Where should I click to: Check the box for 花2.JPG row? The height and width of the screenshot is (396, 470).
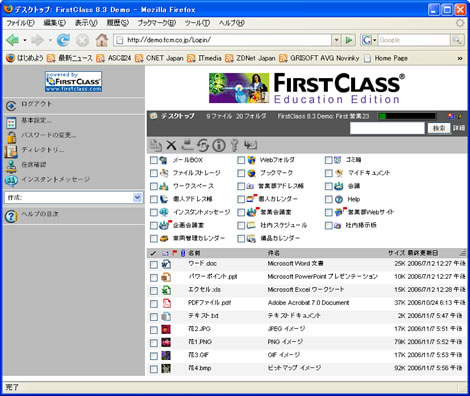coord(154,330)
